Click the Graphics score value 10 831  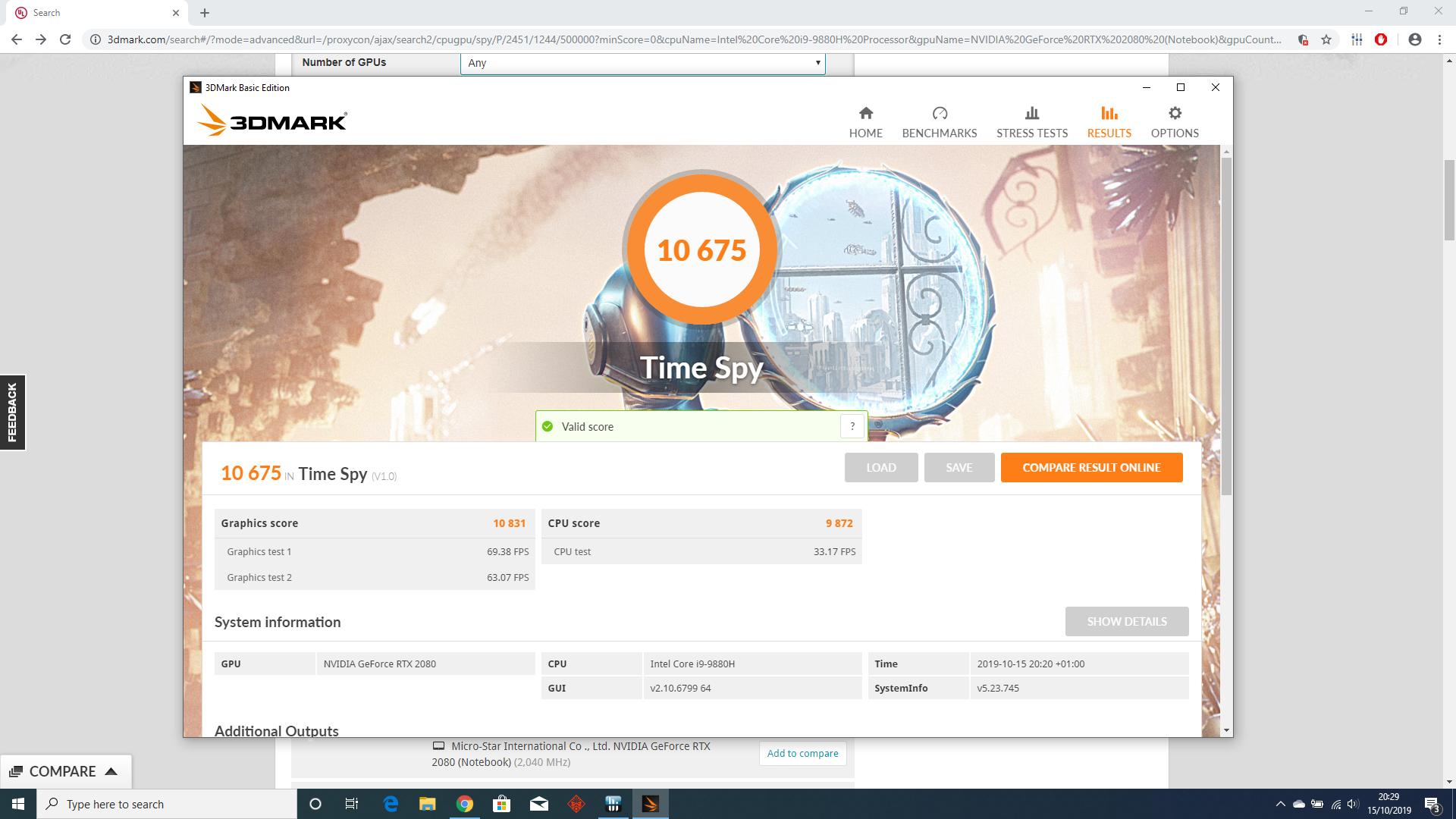click(x=509, y=523)
